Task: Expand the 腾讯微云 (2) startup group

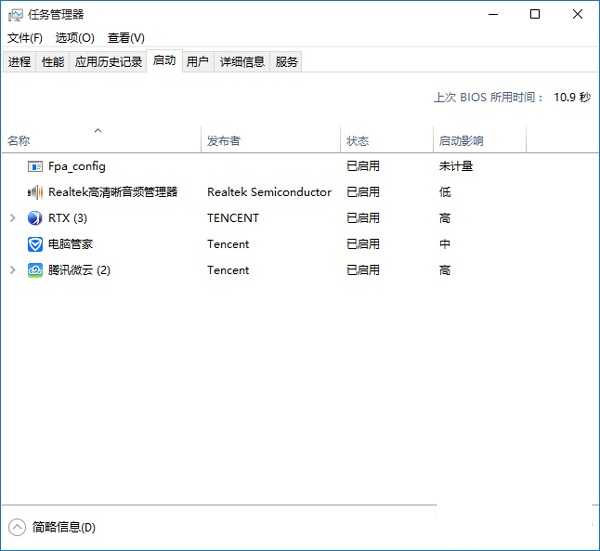Action: [13, 270]
